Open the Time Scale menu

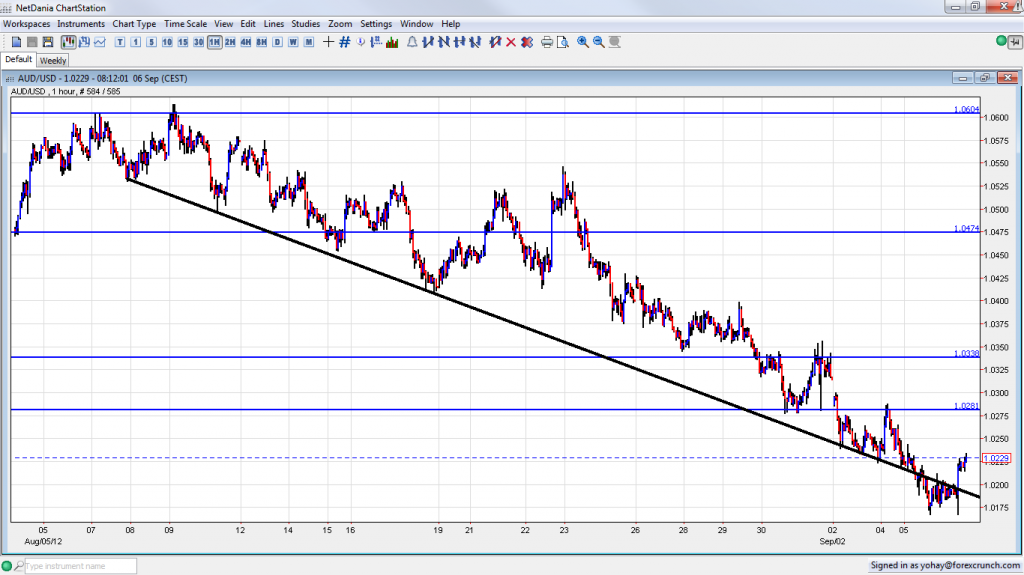point(185,24)
